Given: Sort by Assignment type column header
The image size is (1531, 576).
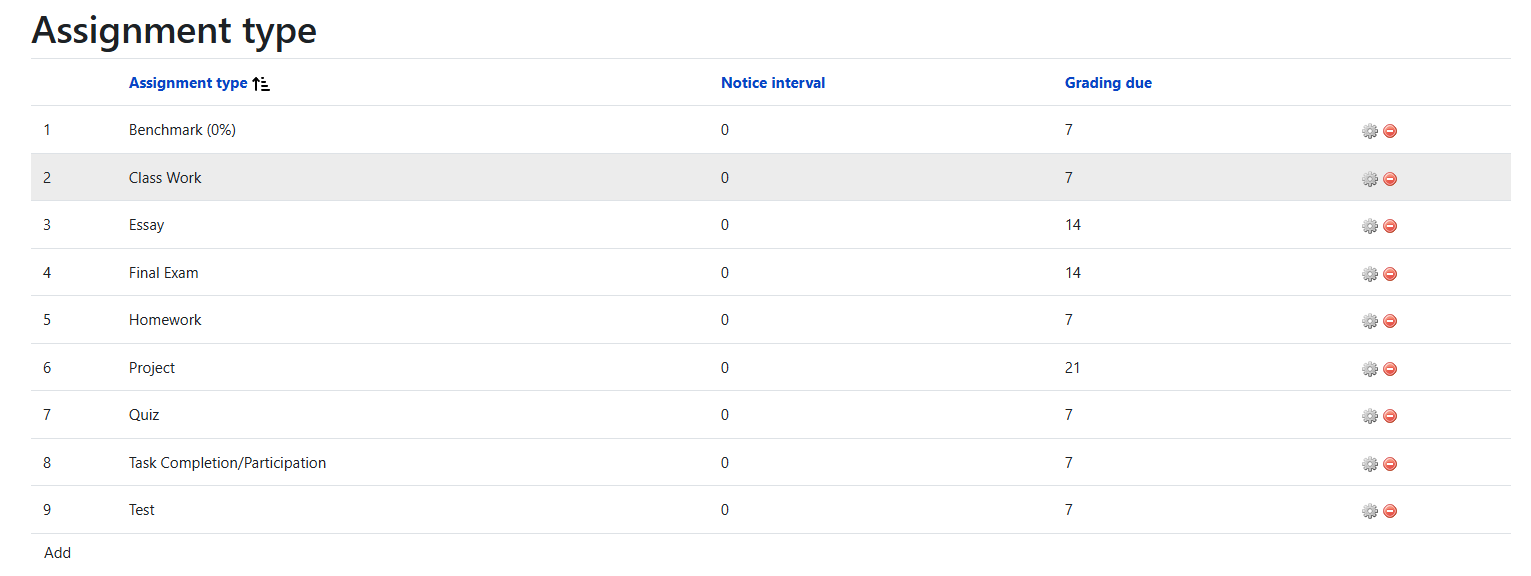Looking at the screenshot, I should [x=188, y=83].
